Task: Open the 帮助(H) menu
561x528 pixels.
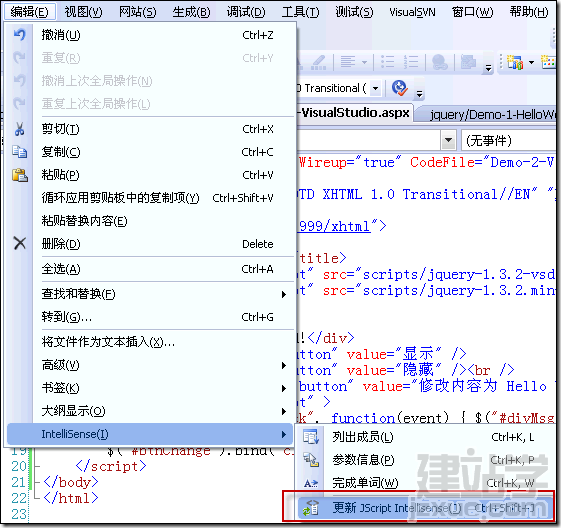Action: coord(528,12)
